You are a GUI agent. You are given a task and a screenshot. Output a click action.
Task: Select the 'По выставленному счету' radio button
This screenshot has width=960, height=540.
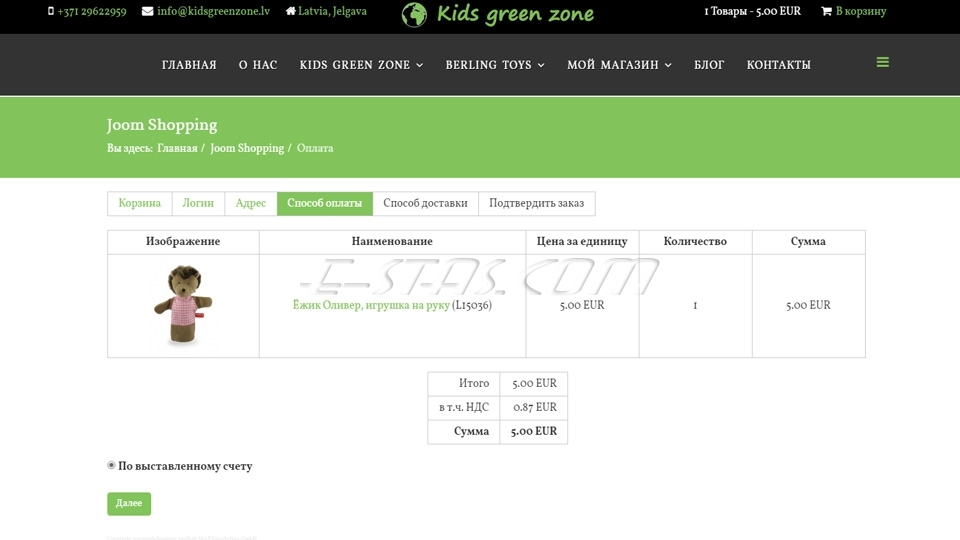[x=111, y=465]
